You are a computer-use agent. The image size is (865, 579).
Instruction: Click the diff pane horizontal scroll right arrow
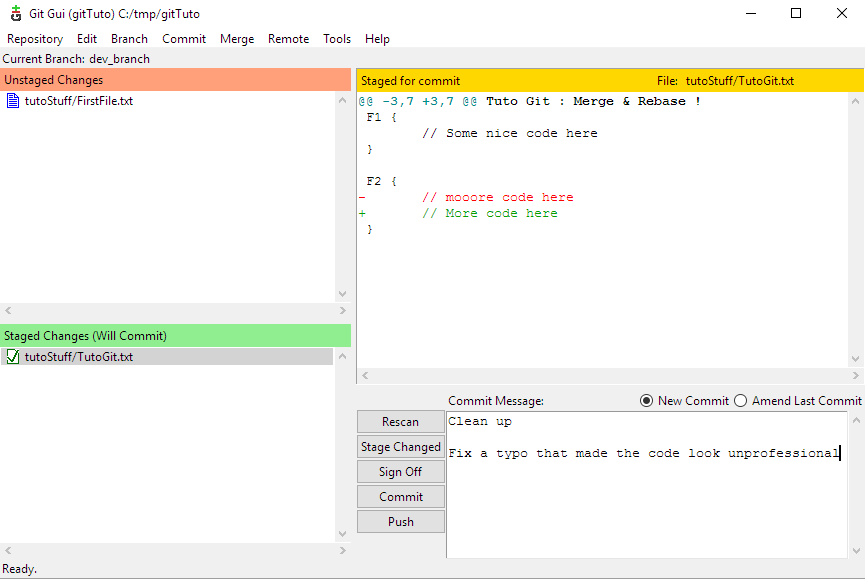856,376
